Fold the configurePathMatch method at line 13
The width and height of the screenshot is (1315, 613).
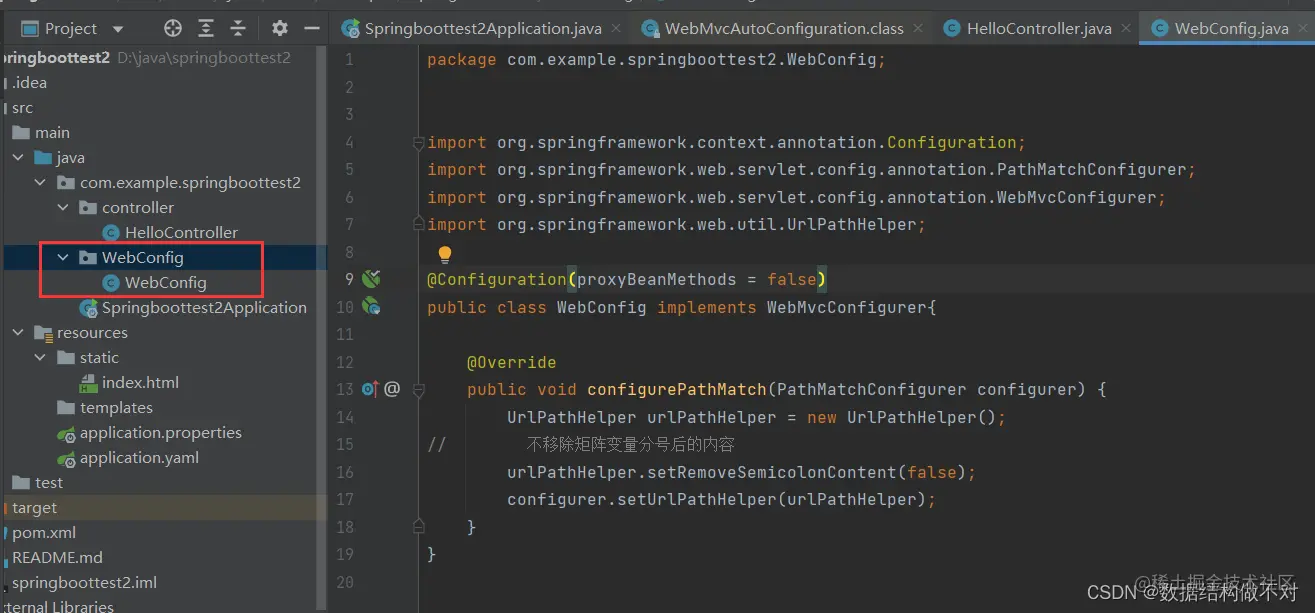(419, 389)
